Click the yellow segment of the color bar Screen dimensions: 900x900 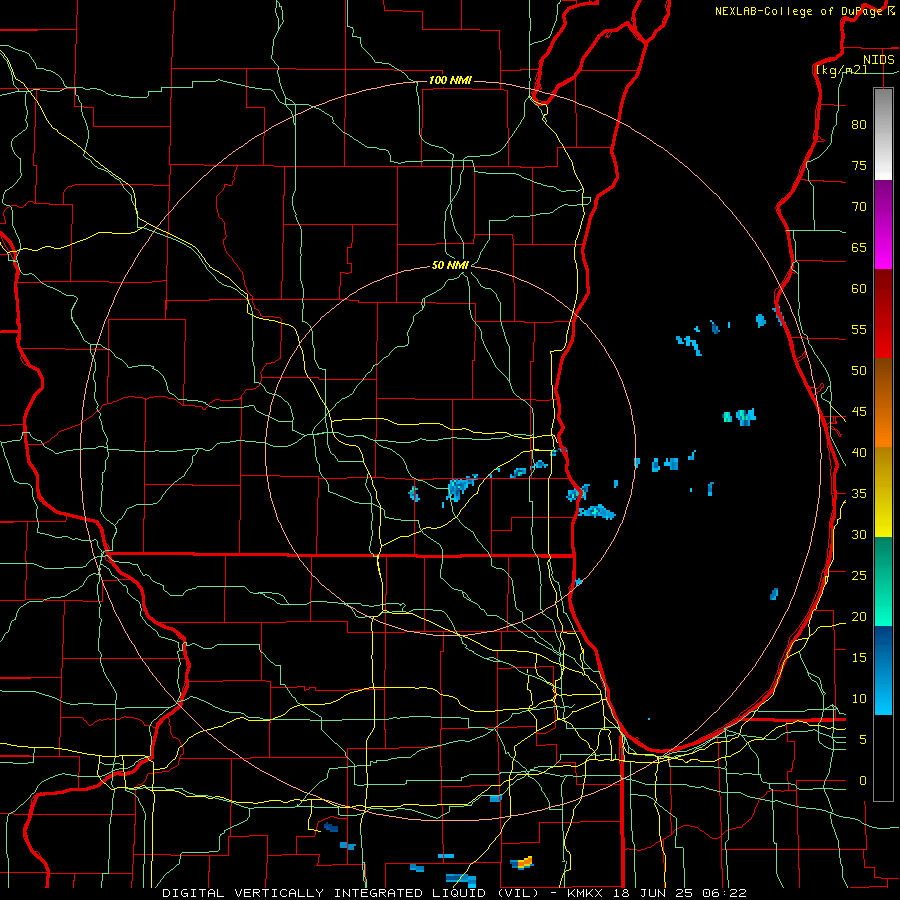[x=883, y=492]
